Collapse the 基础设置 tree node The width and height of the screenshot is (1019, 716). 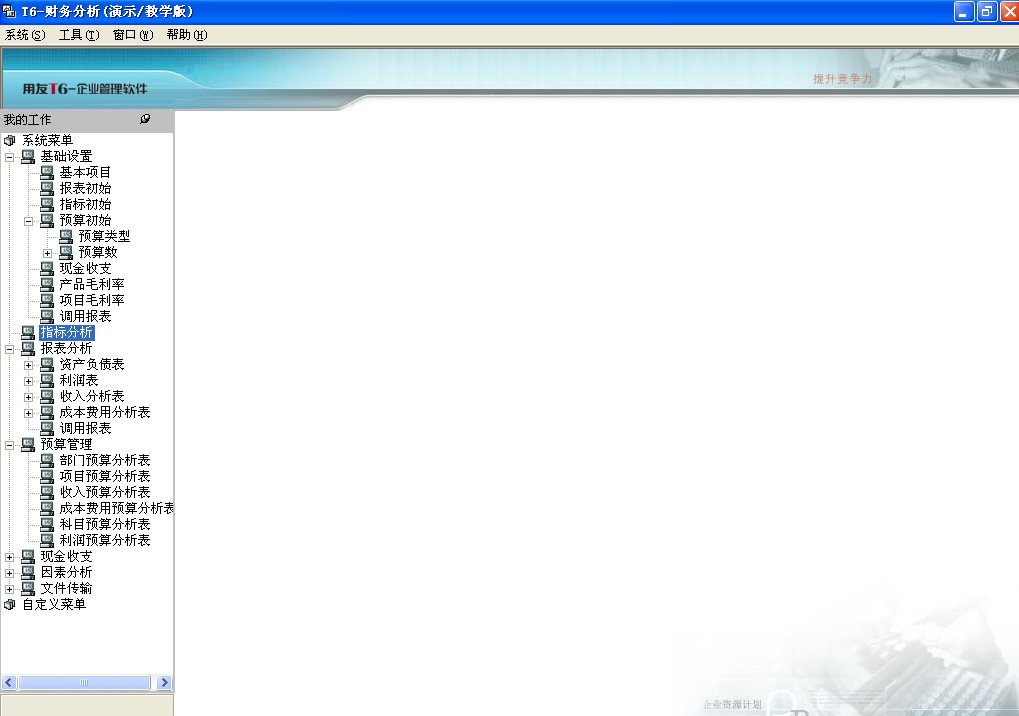[10, 157]
